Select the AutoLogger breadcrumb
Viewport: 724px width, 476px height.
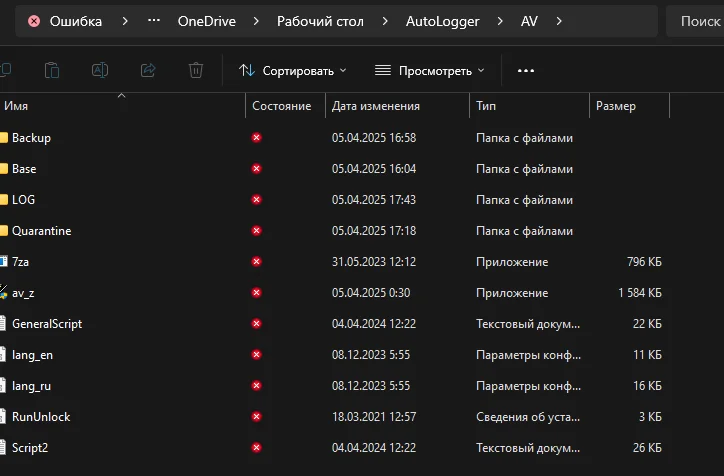tap(442, 21)
